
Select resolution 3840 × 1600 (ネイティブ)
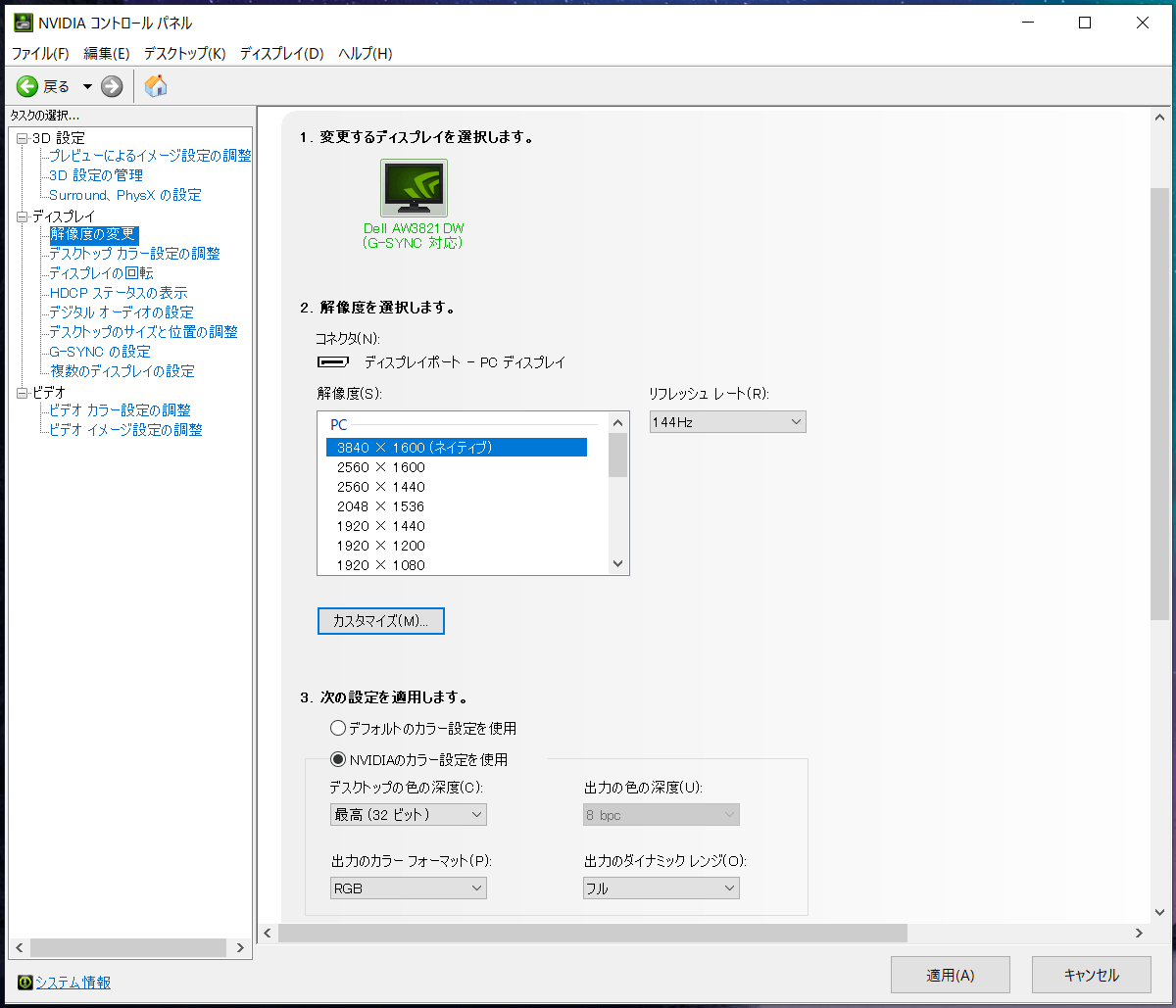pyautogui.click(x=457, y=448)
